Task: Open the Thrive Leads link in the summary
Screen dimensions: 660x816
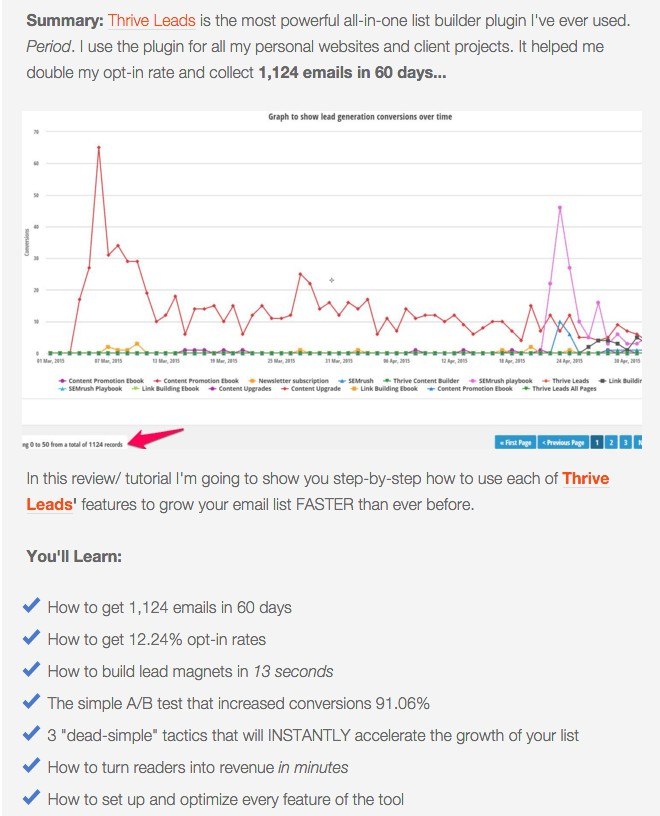Action: tap(151, 21)
